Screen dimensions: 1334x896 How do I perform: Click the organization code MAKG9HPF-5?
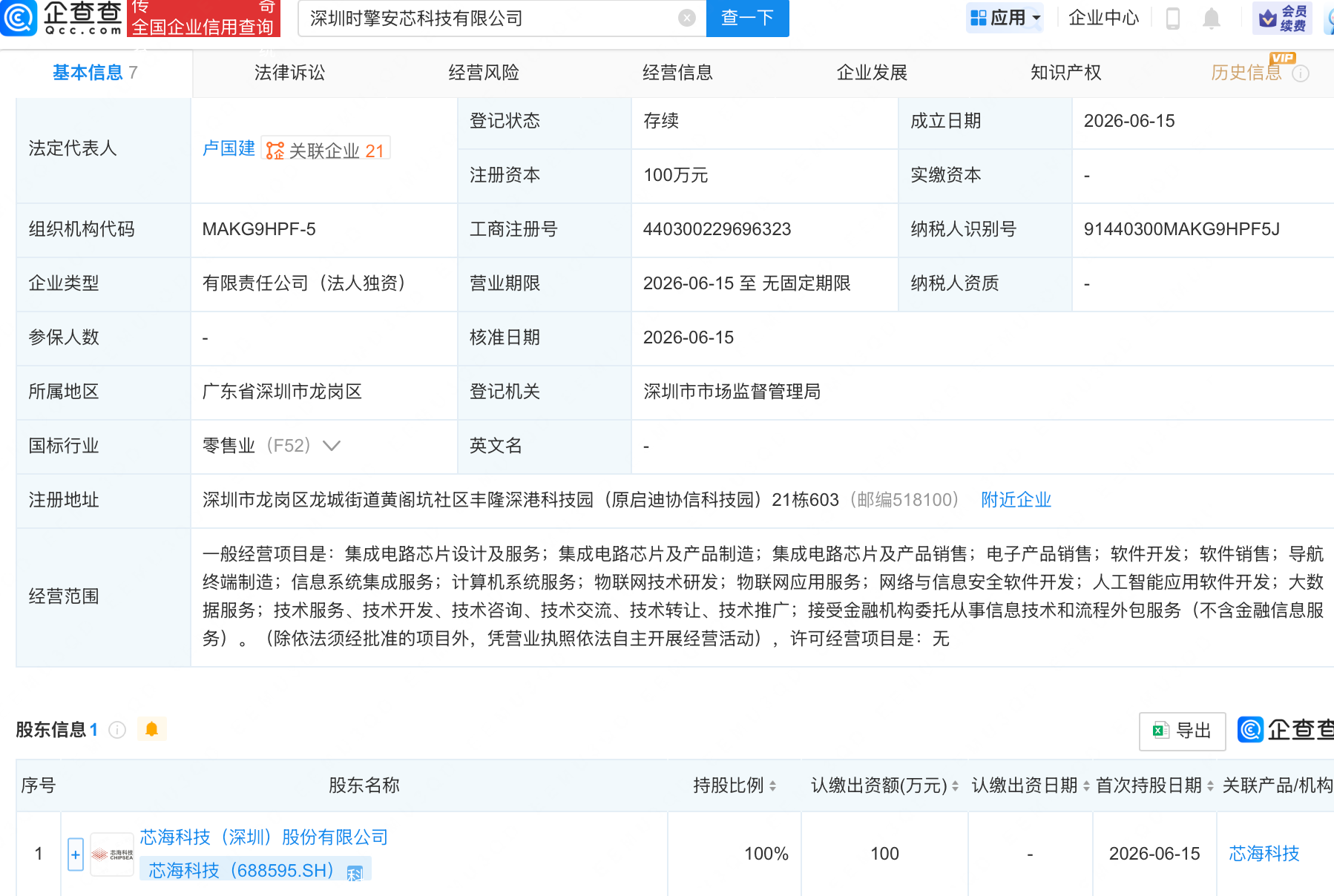pos(259,229)
